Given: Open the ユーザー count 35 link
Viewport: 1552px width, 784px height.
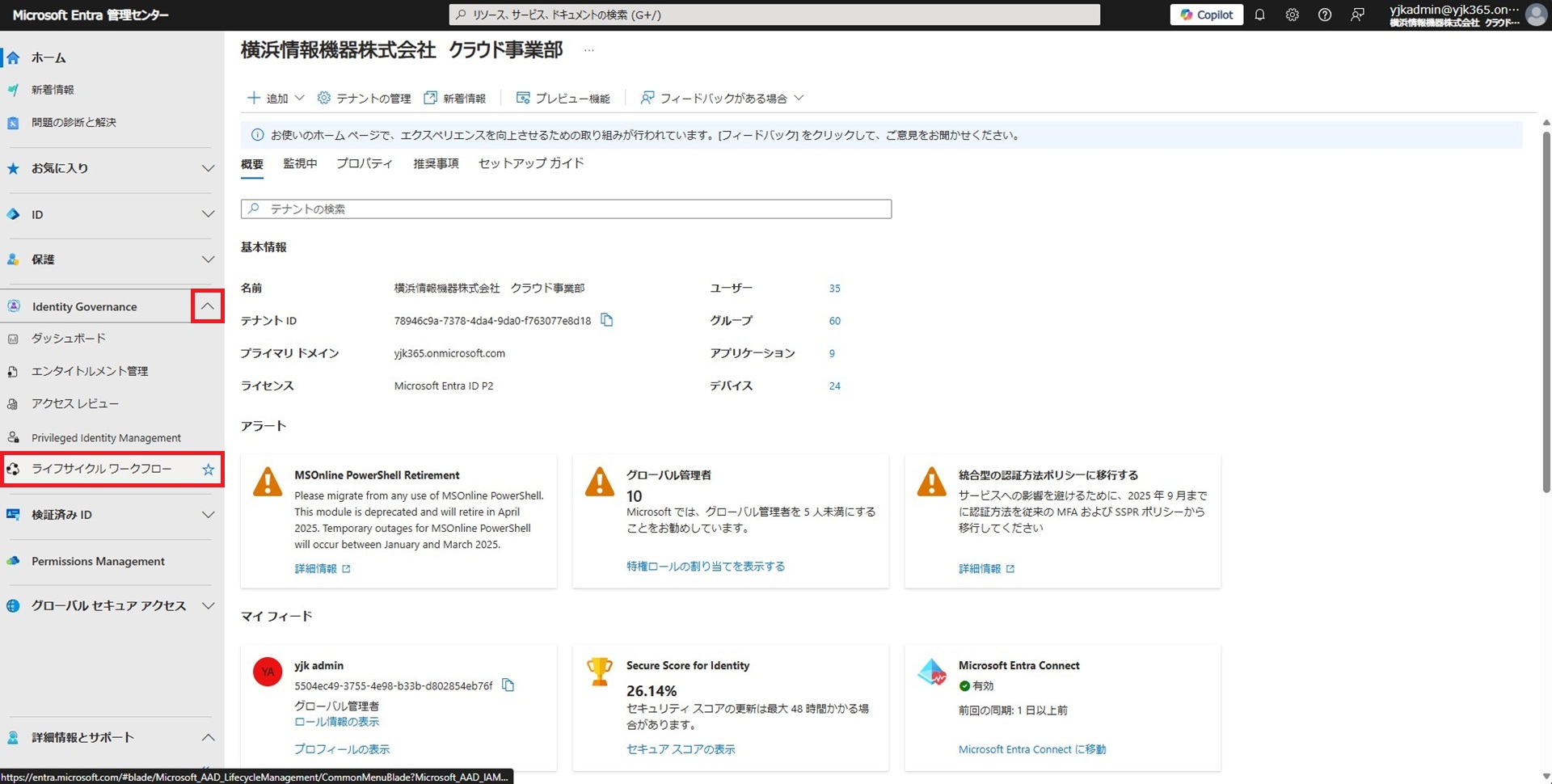Looking at the screenshot, I should [x=835, y=289].
